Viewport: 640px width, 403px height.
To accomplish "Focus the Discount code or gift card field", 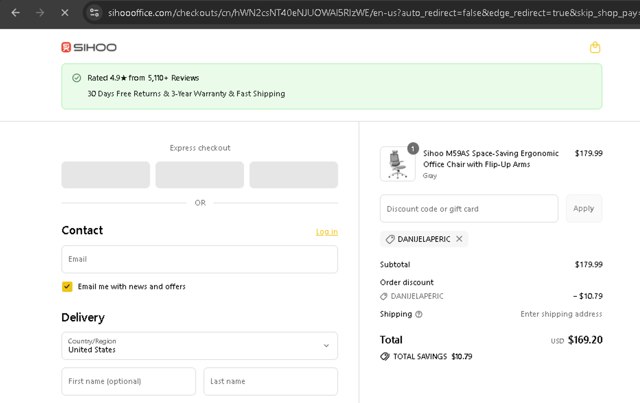I will (x=469, y=209).
